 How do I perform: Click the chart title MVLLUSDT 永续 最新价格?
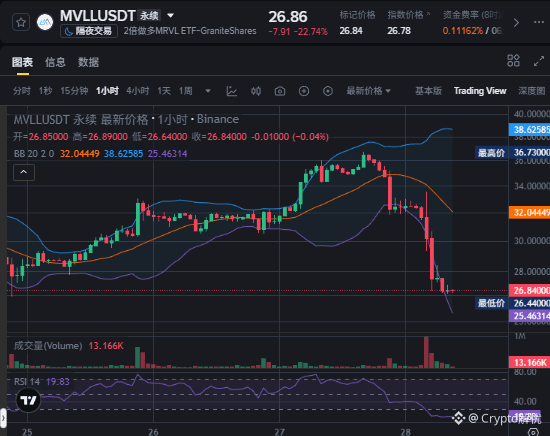point(81,120)
